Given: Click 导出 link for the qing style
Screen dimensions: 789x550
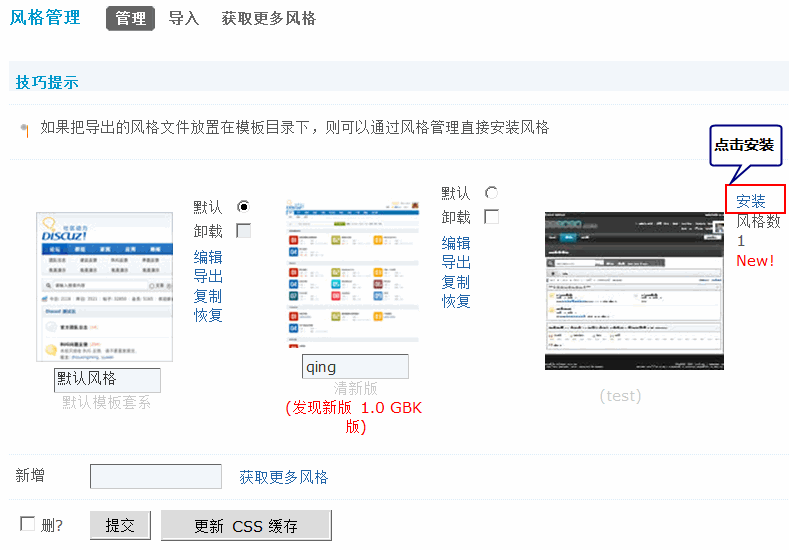Looking at the screenshot, I should 456,262.
